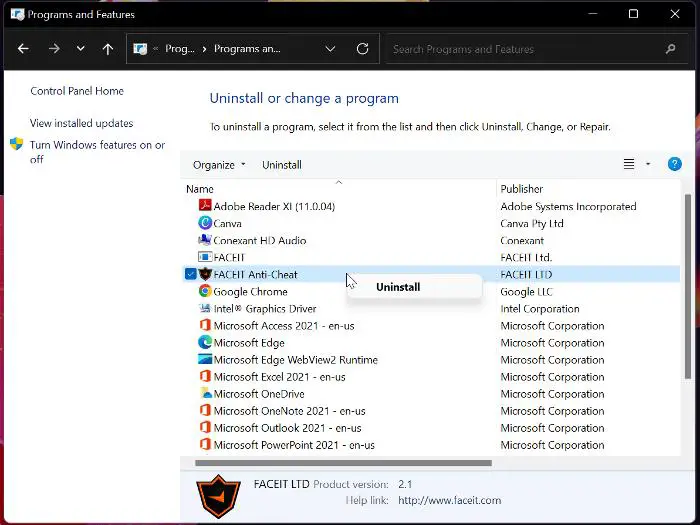Click the Intel Corporation publisher cell
The image size is (700, 525).
coord(540,308)
